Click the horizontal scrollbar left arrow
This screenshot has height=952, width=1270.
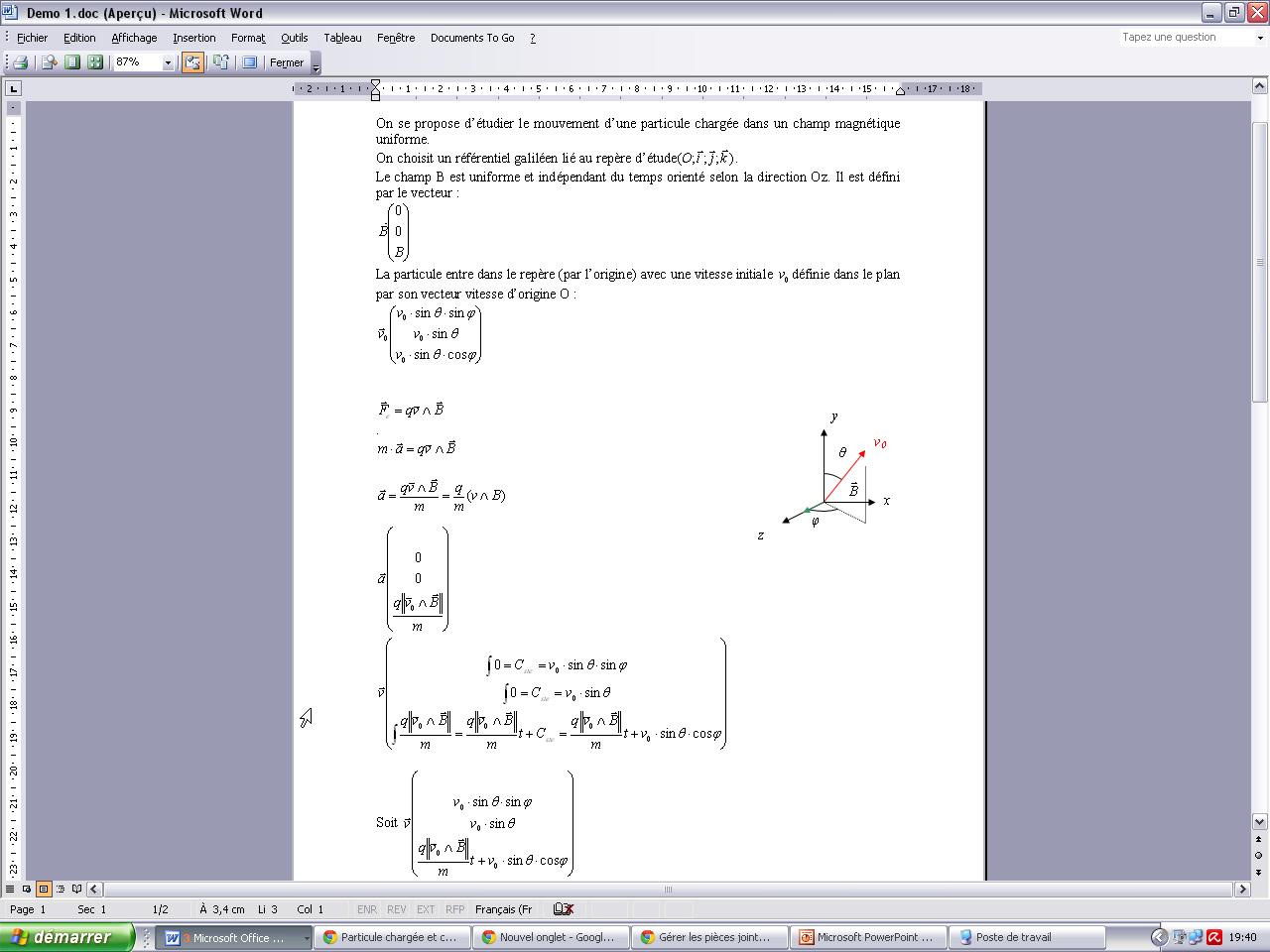pos(95,889)
